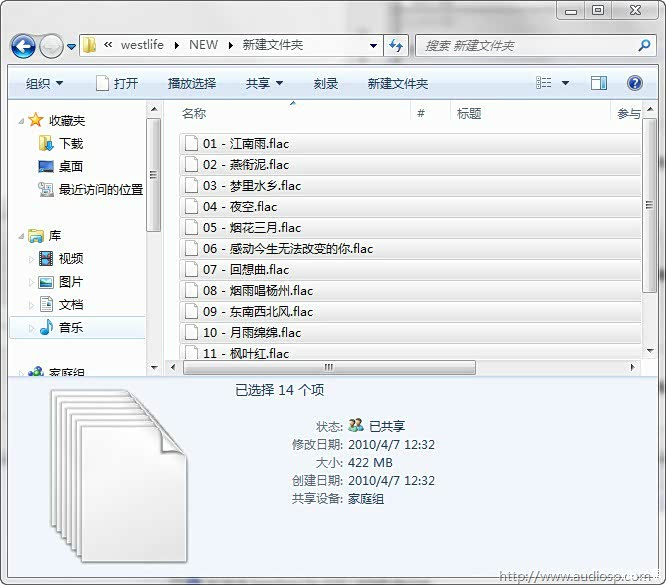Open the address bar history dropdown
This screenshot has height=585, width=666.
373,46
